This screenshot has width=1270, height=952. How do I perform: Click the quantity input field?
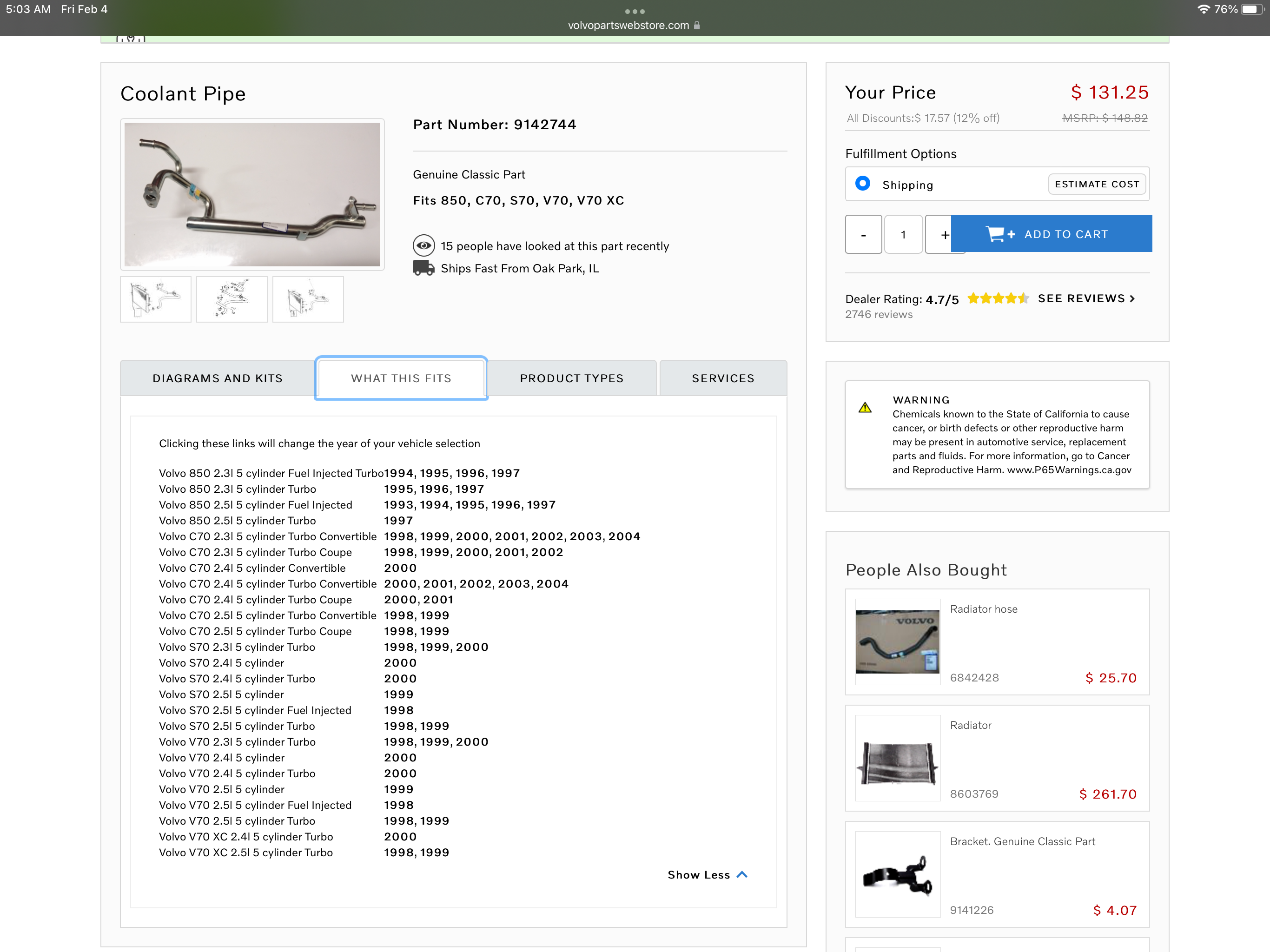pos(903,234)
